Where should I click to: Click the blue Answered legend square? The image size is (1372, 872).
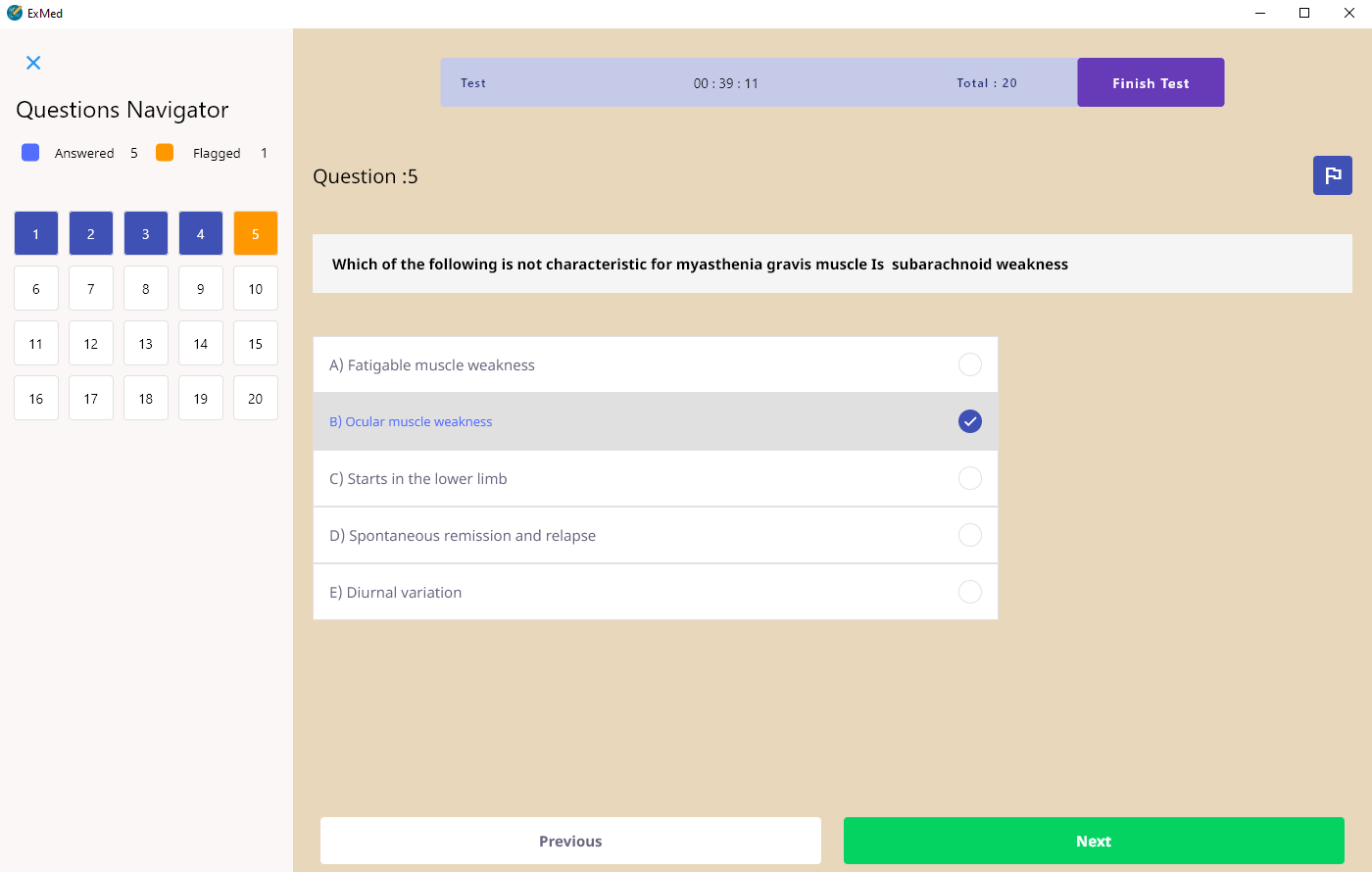click(x=30, y=152)
